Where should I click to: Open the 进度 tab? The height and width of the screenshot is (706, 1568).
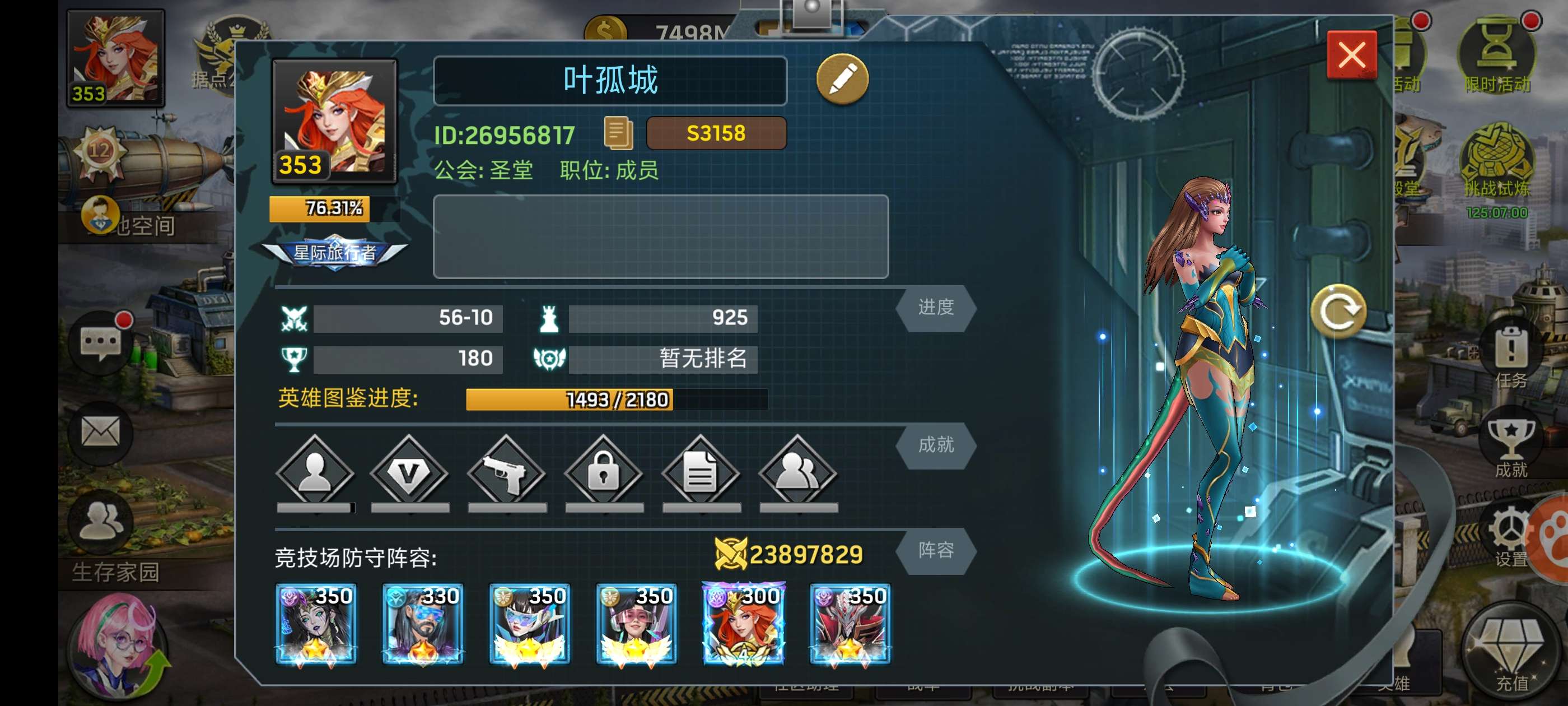tap(936, 308)
